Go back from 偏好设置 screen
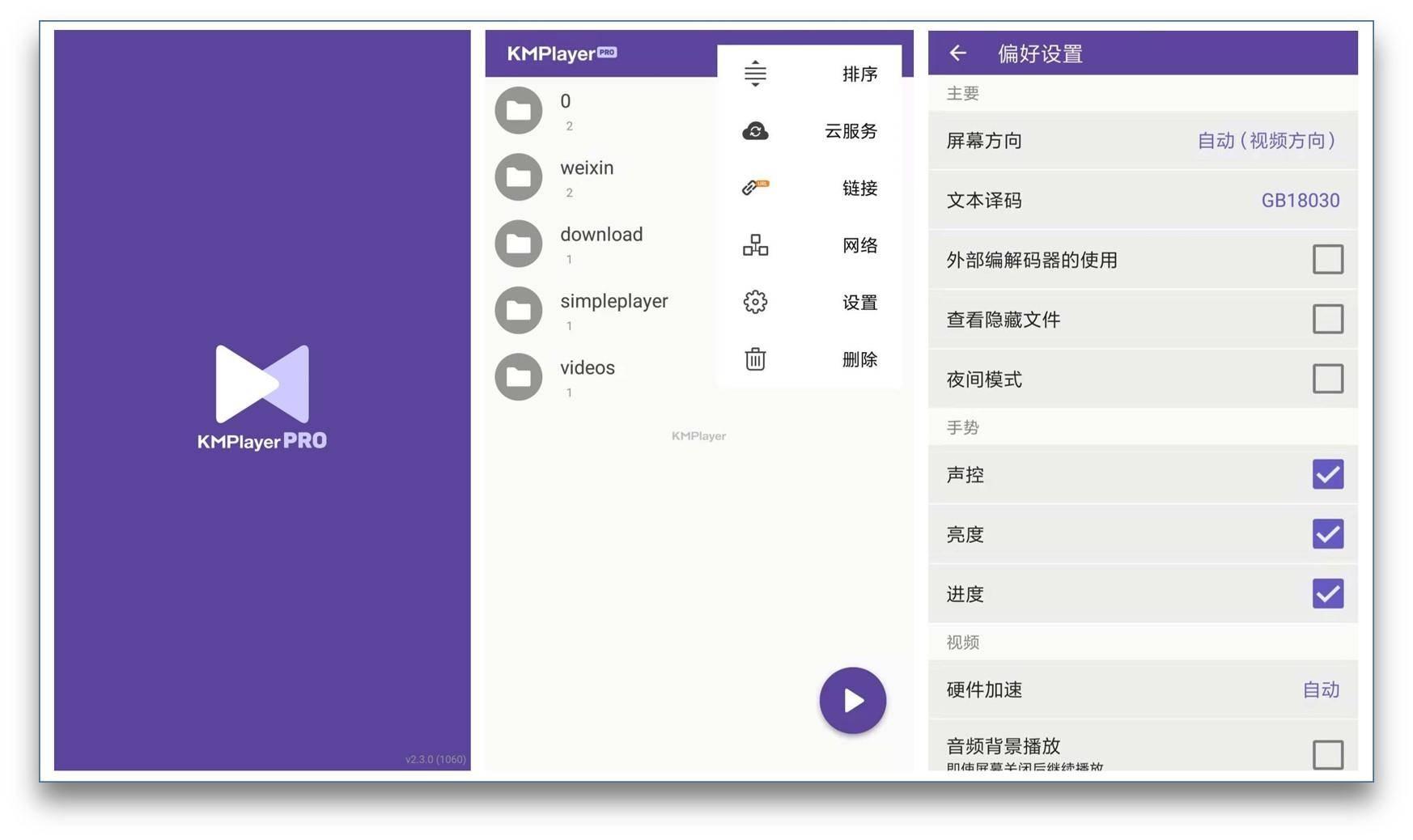 pyautogui.click(x=958, y=53)
